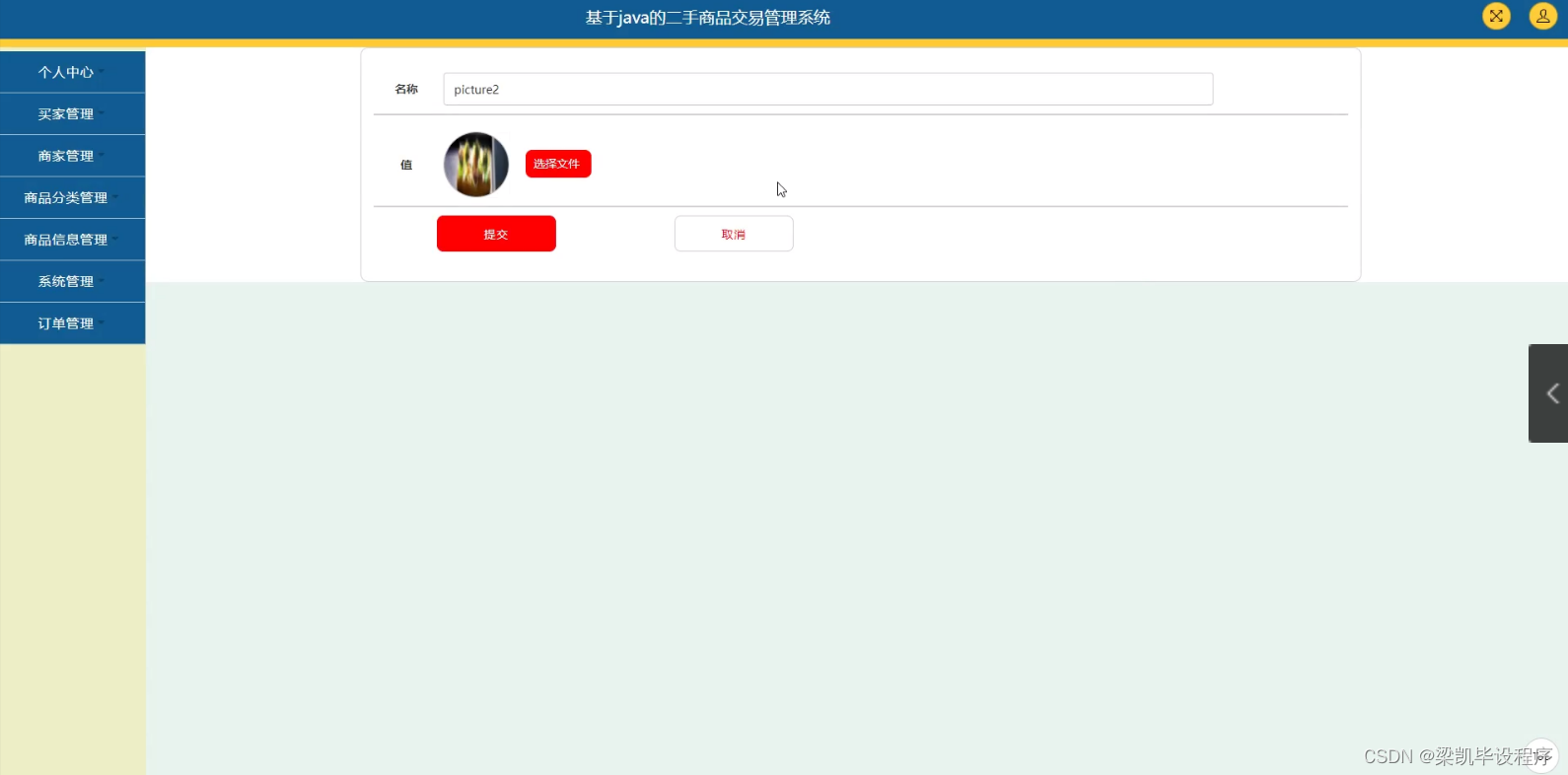
Task: Open the user profile icon in header
Action: pyautogui.click(x=1542, y=16)
